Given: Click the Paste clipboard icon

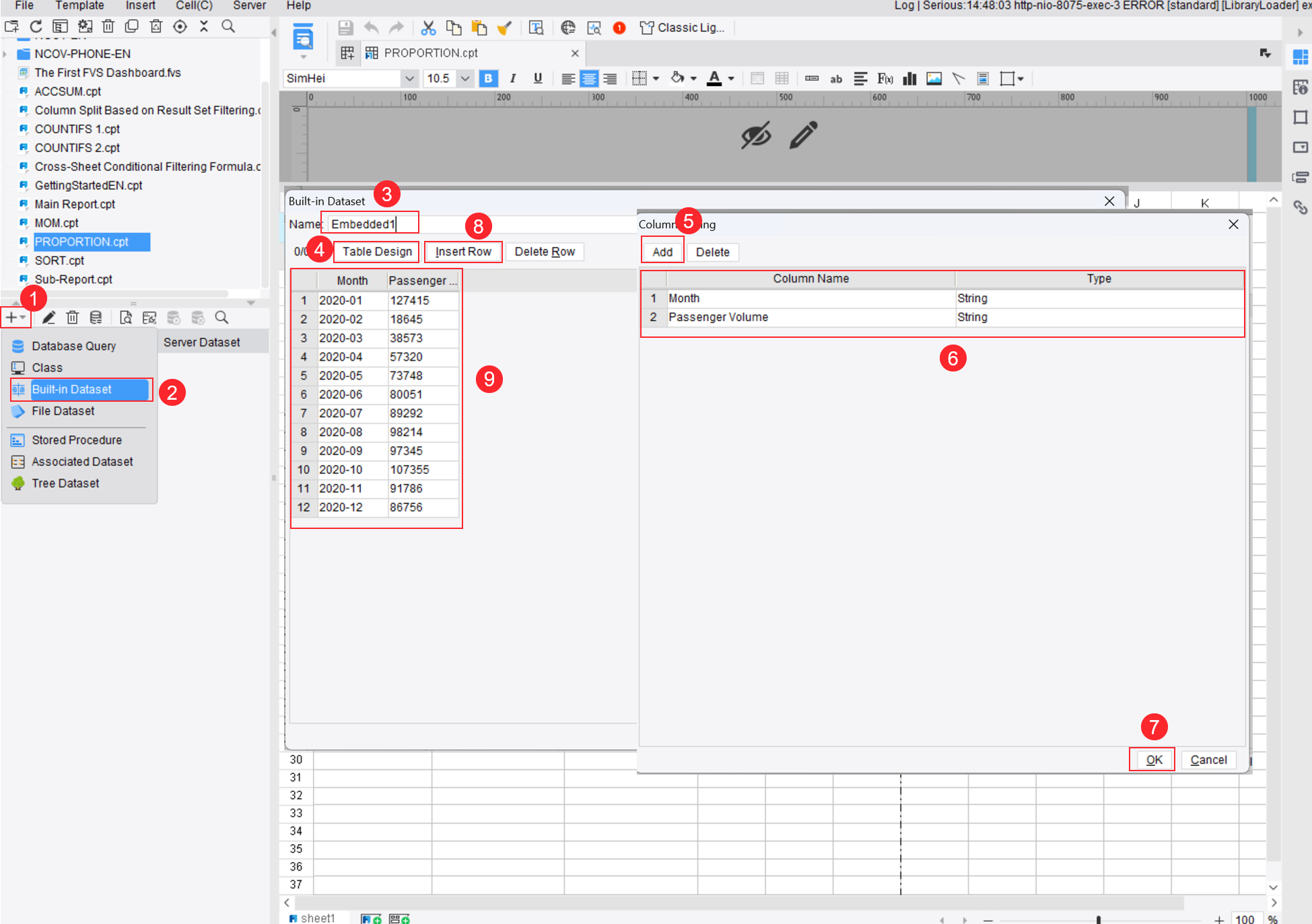Looking at the screenshot, I should (479, 28).
